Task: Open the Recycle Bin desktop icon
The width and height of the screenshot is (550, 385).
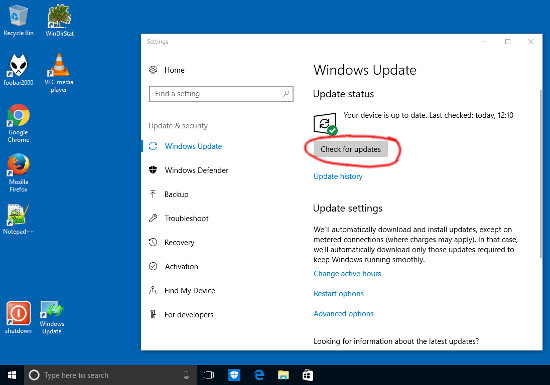Action: (18, 20)
